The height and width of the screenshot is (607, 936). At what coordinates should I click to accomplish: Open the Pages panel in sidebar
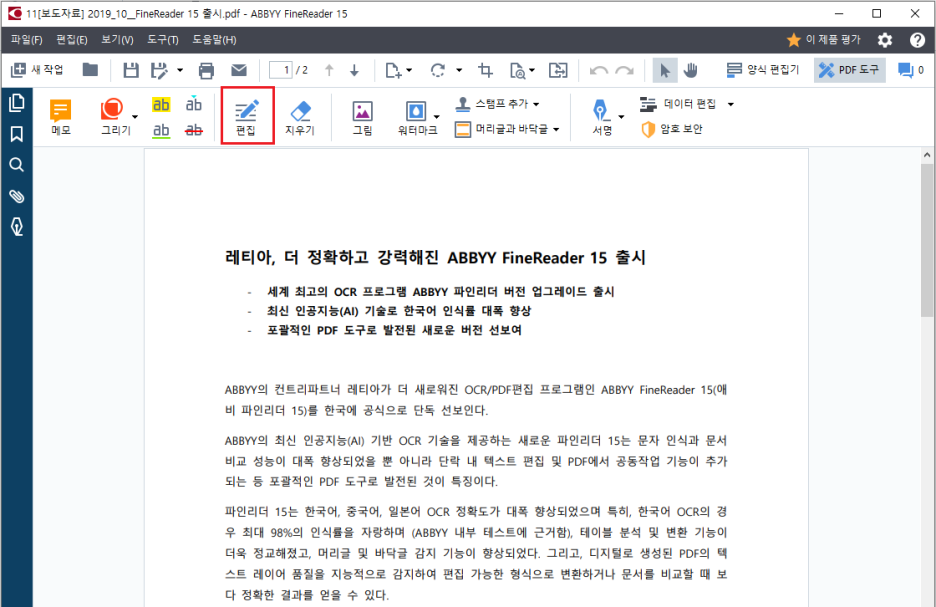coord(17,103)
